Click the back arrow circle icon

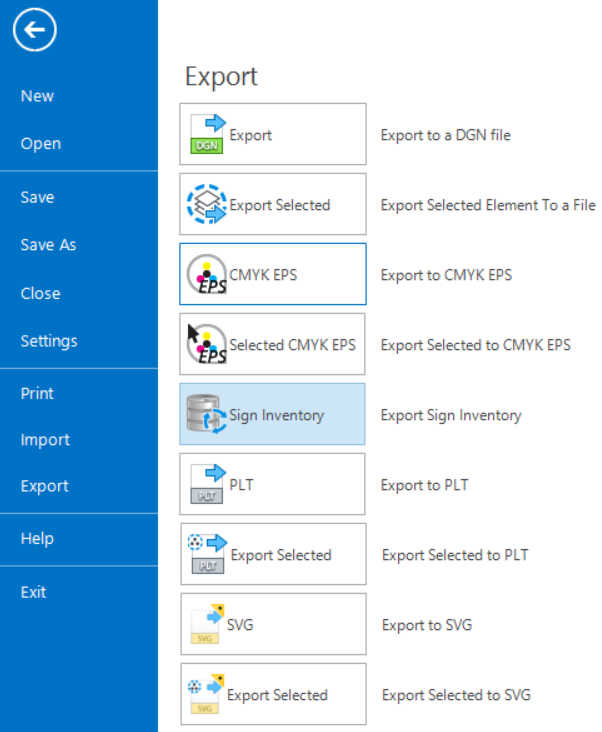point(35,31)
